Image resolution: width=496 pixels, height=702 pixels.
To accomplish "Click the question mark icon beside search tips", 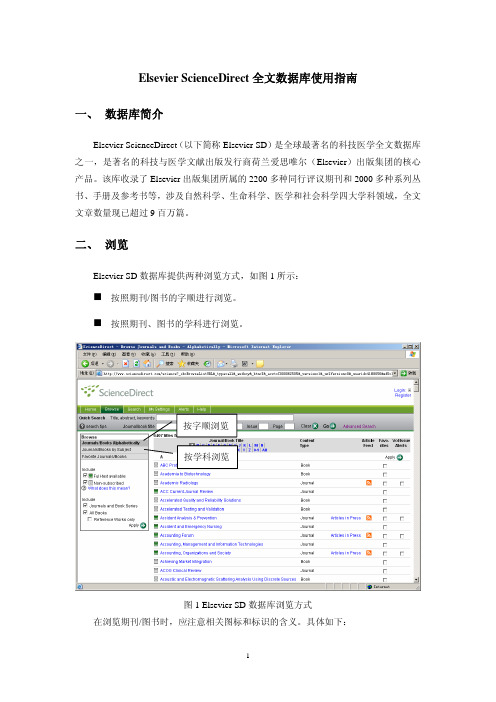I will (82, 426).
